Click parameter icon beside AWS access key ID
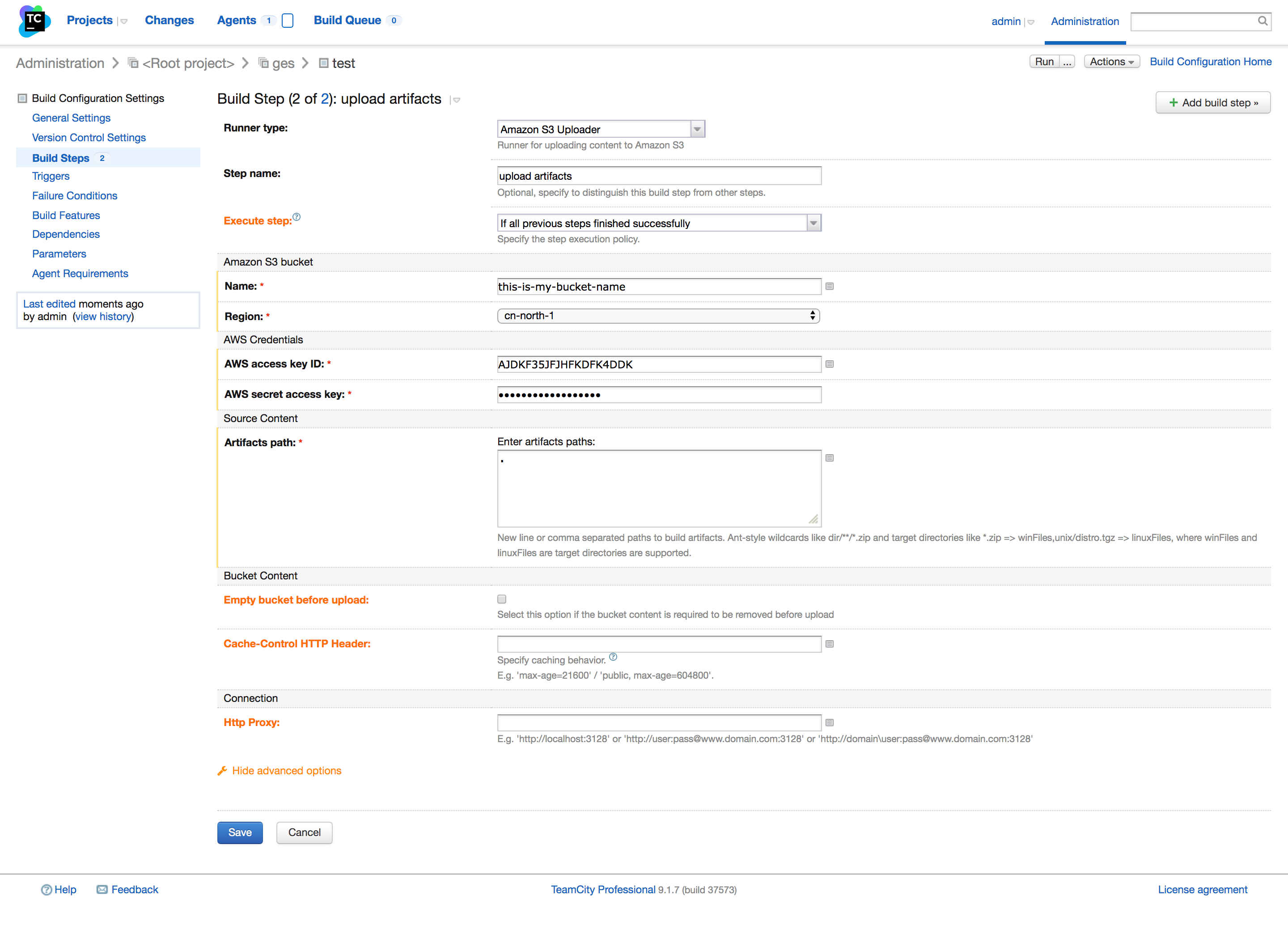 pyautogui.click(x=829, y=364)
